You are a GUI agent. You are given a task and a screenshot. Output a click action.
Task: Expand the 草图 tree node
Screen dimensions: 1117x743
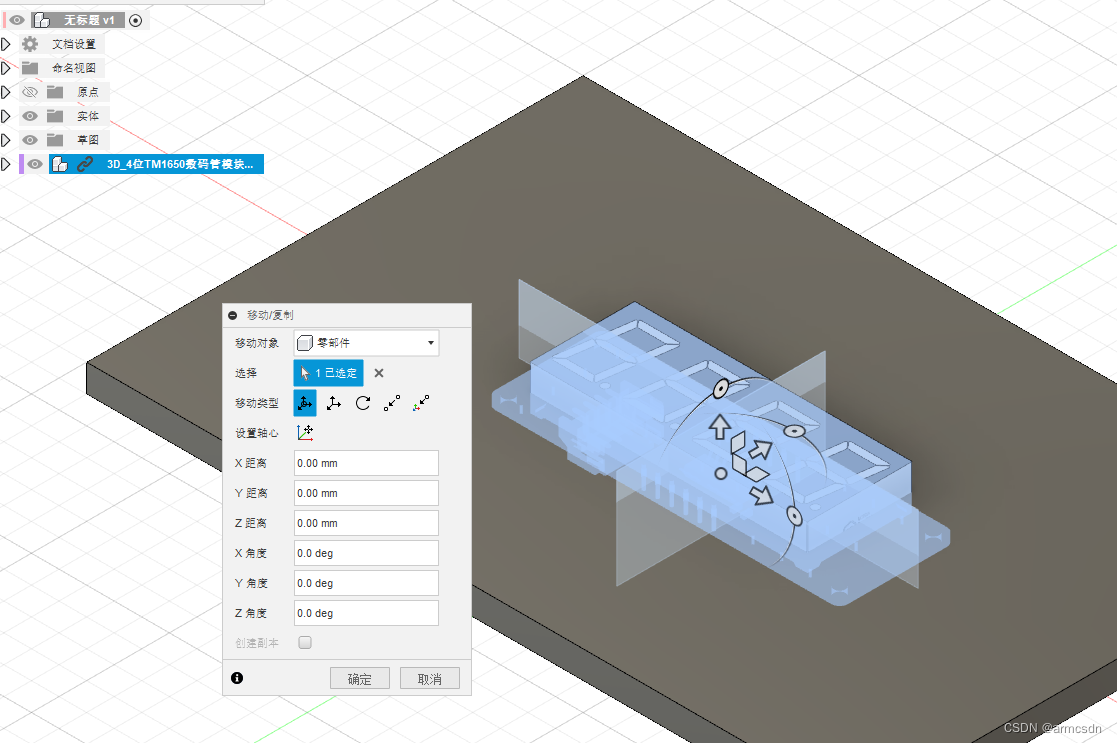[6, 140]
